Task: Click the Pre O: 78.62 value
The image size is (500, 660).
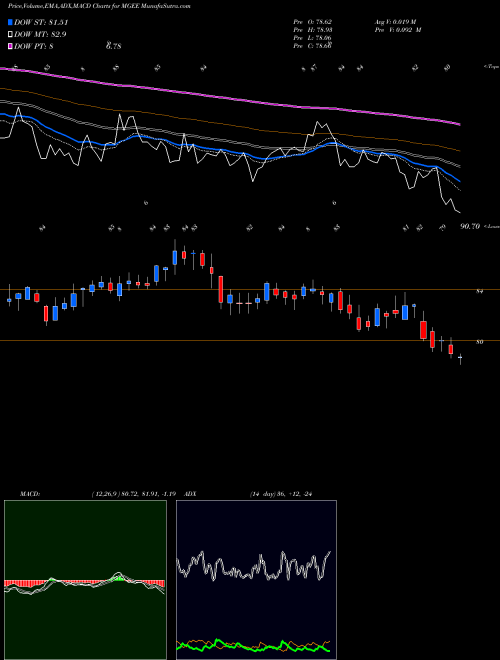Action: point(313,22)
